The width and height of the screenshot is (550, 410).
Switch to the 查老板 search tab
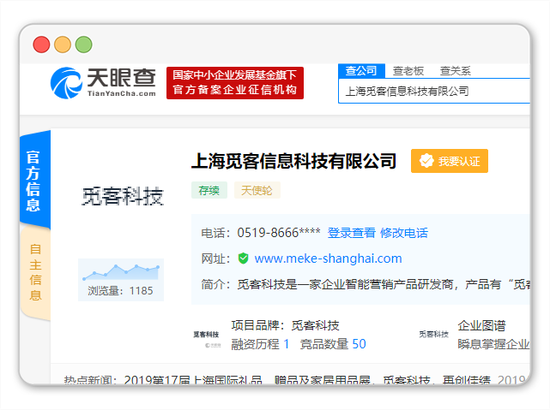[x=408, y=71]
